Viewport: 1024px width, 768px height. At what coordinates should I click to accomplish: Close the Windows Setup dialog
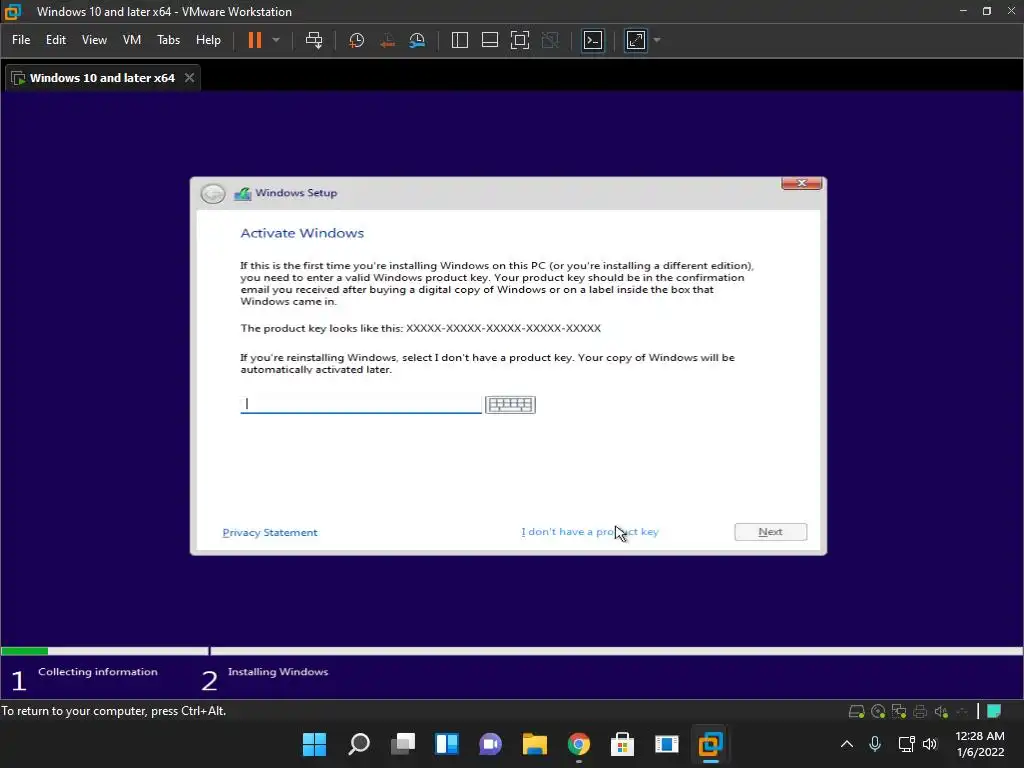pos(801,184)
